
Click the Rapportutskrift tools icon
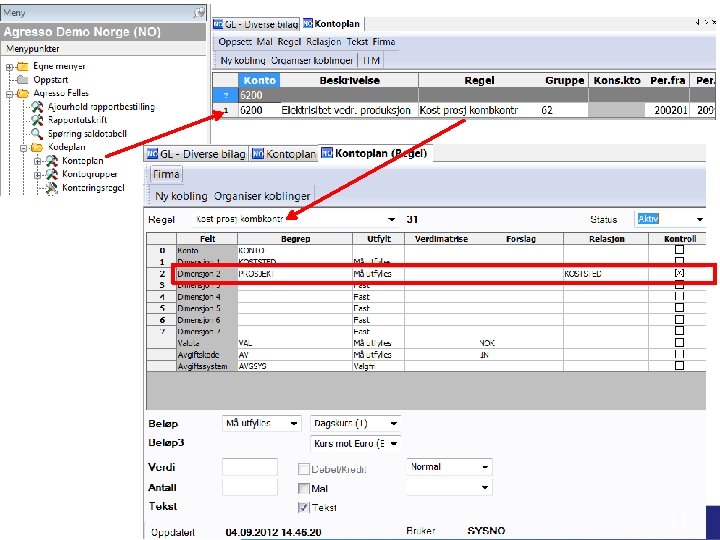tap(37, 120)
